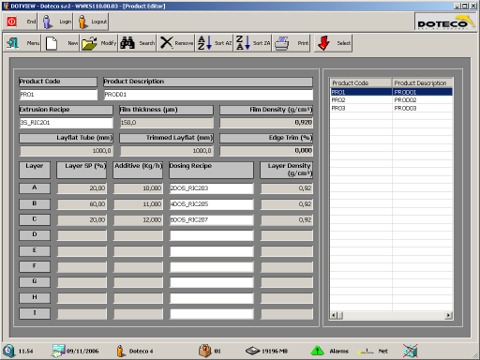Click the Doteco 4 user icon in the status bar
The image size is (480, 360).
pos(120,351)
